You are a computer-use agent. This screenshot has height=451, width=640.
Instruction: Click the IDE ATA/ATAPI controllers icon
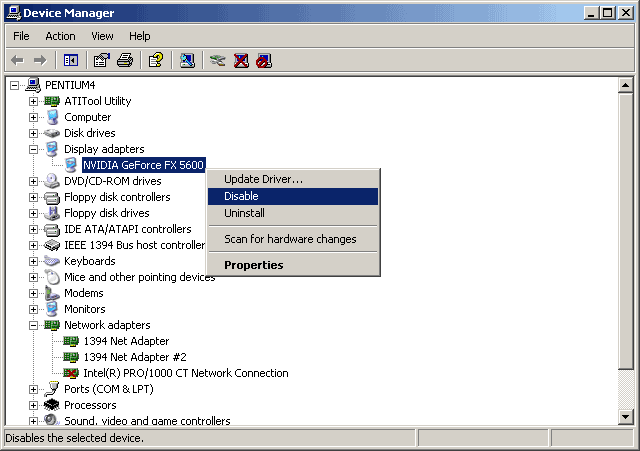[x=52, y=229]
